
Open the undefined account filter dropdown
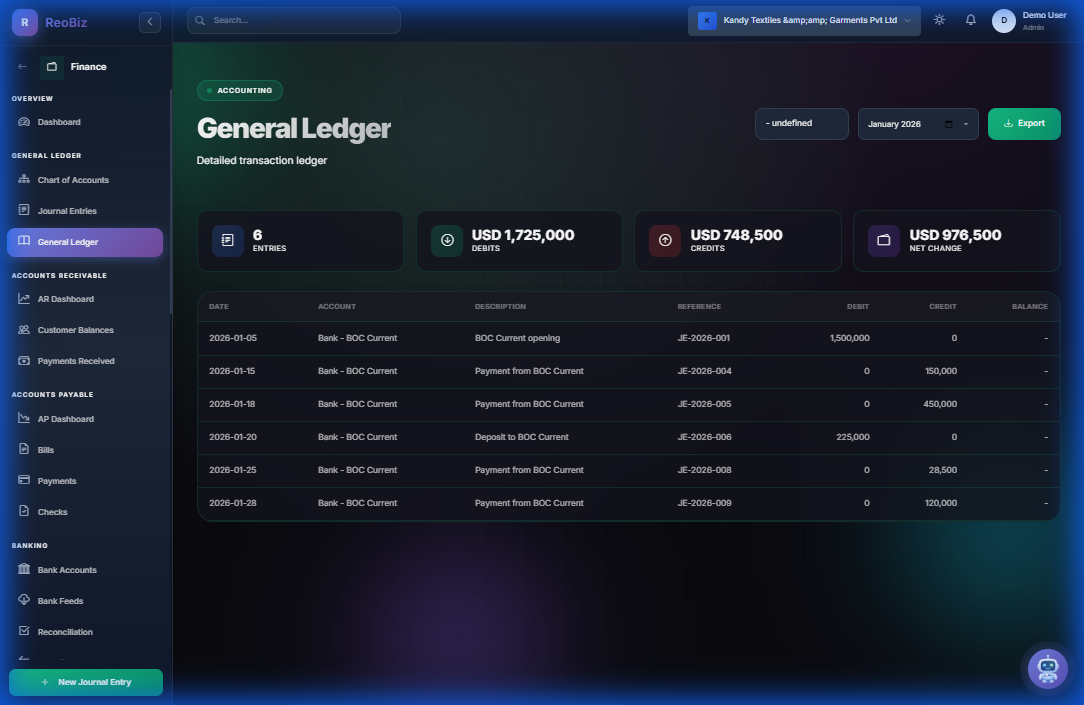[x=801, y=123]
